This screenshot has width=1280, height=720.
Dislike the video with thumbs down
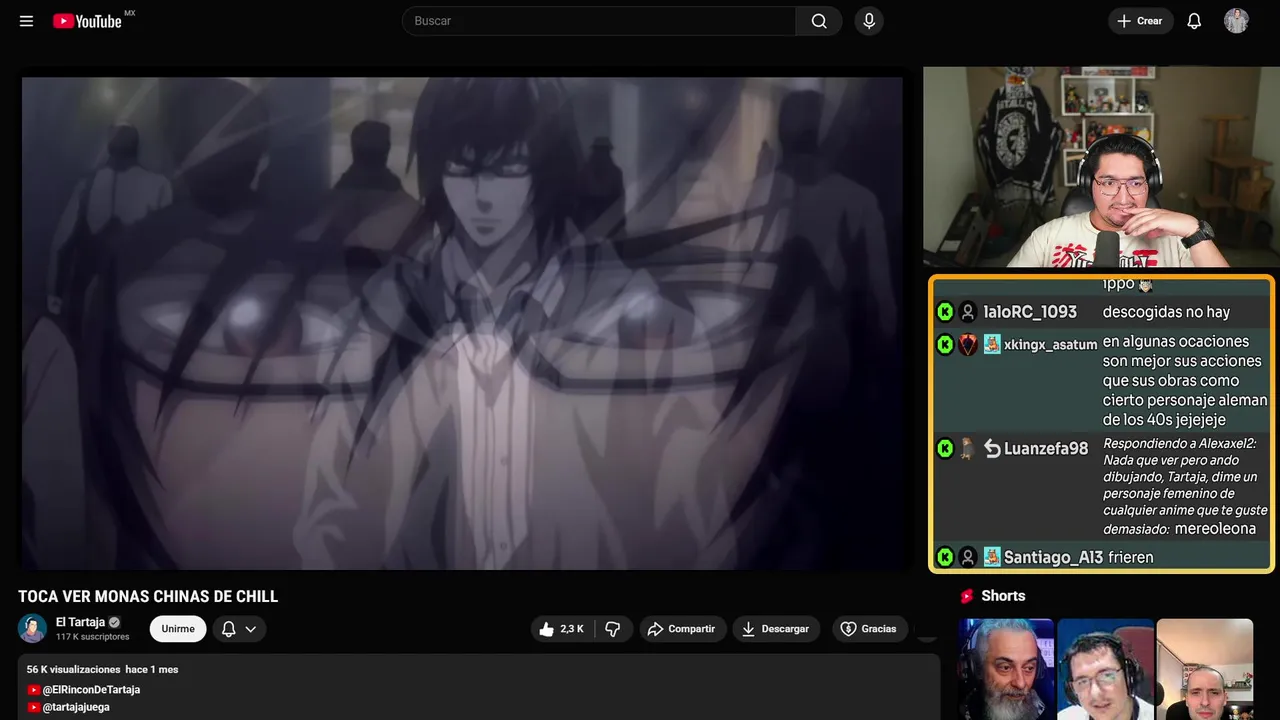[x=613, y=629]
